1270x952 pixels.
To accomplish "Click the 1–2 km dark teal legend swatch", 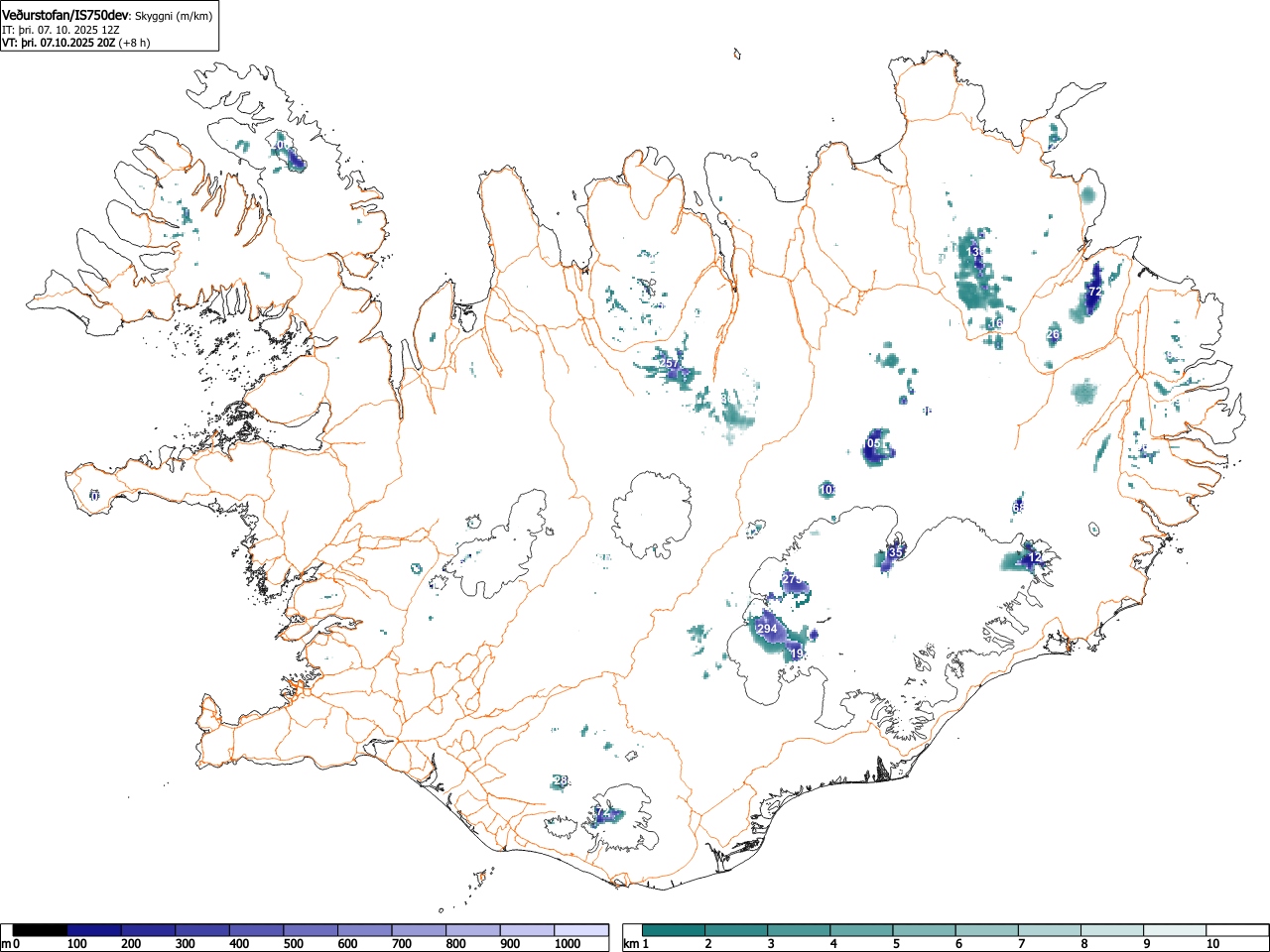I will (x=674, y=930).
